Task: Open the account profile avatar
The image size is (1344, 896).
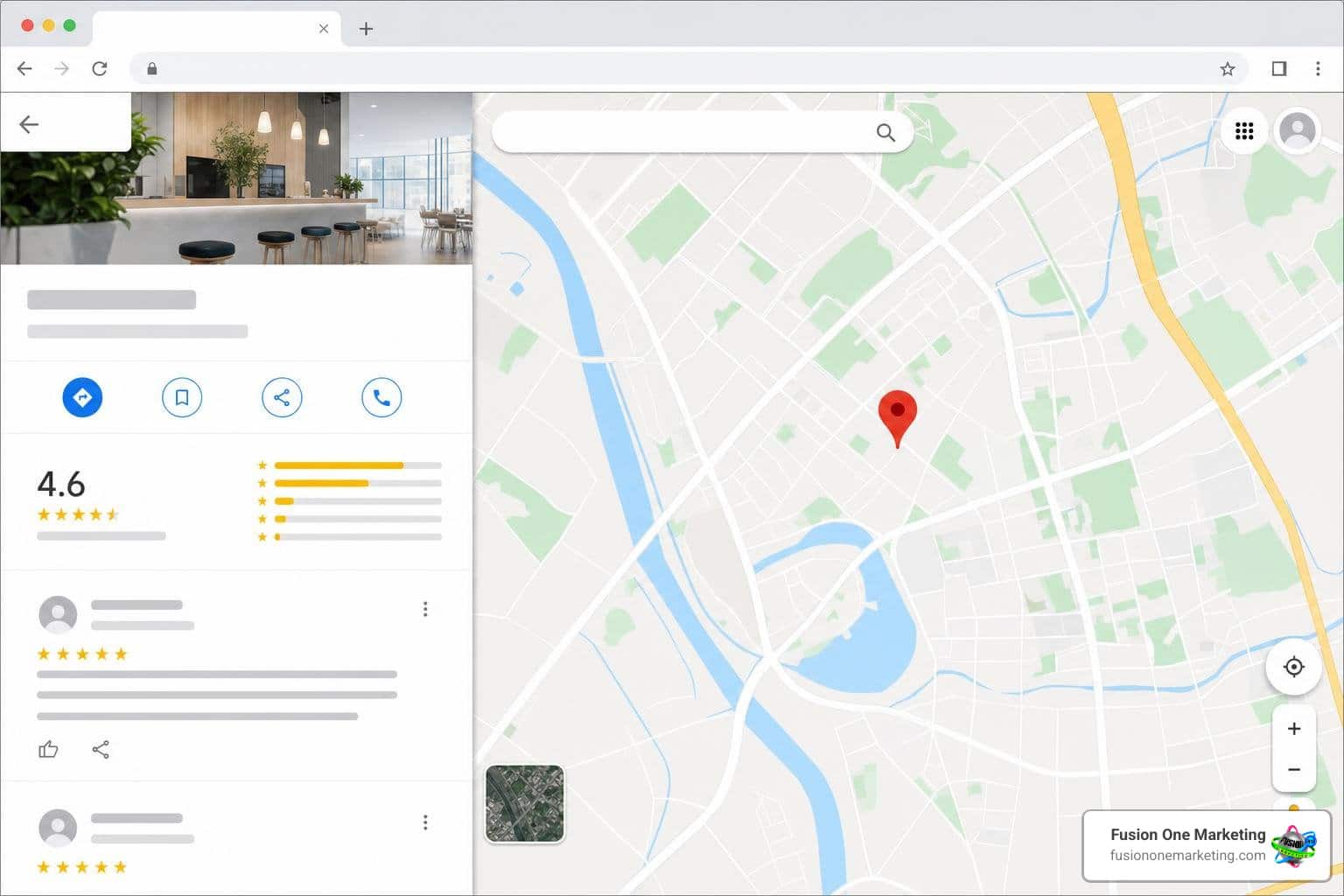Action: [x=1297, y=131]
